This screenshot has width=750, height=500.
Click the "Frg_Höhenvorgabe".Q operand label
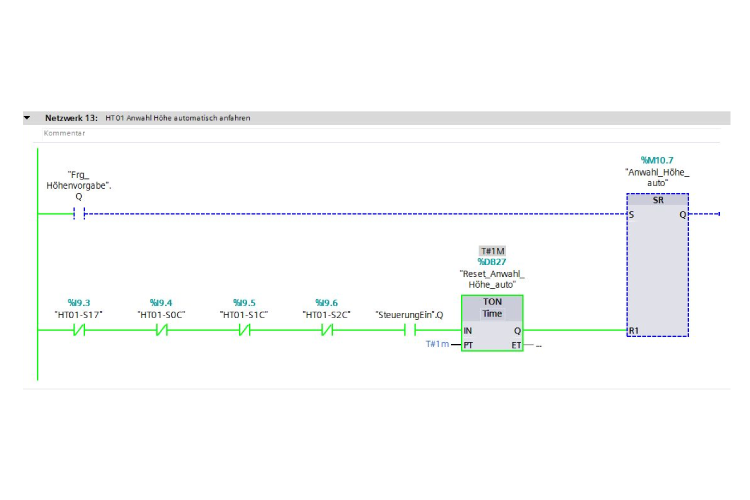tap(78, 186)
